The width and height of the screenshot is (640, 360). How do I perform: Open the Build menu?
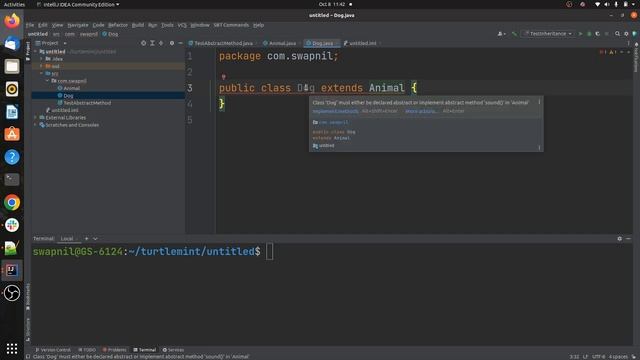point(138,25)
